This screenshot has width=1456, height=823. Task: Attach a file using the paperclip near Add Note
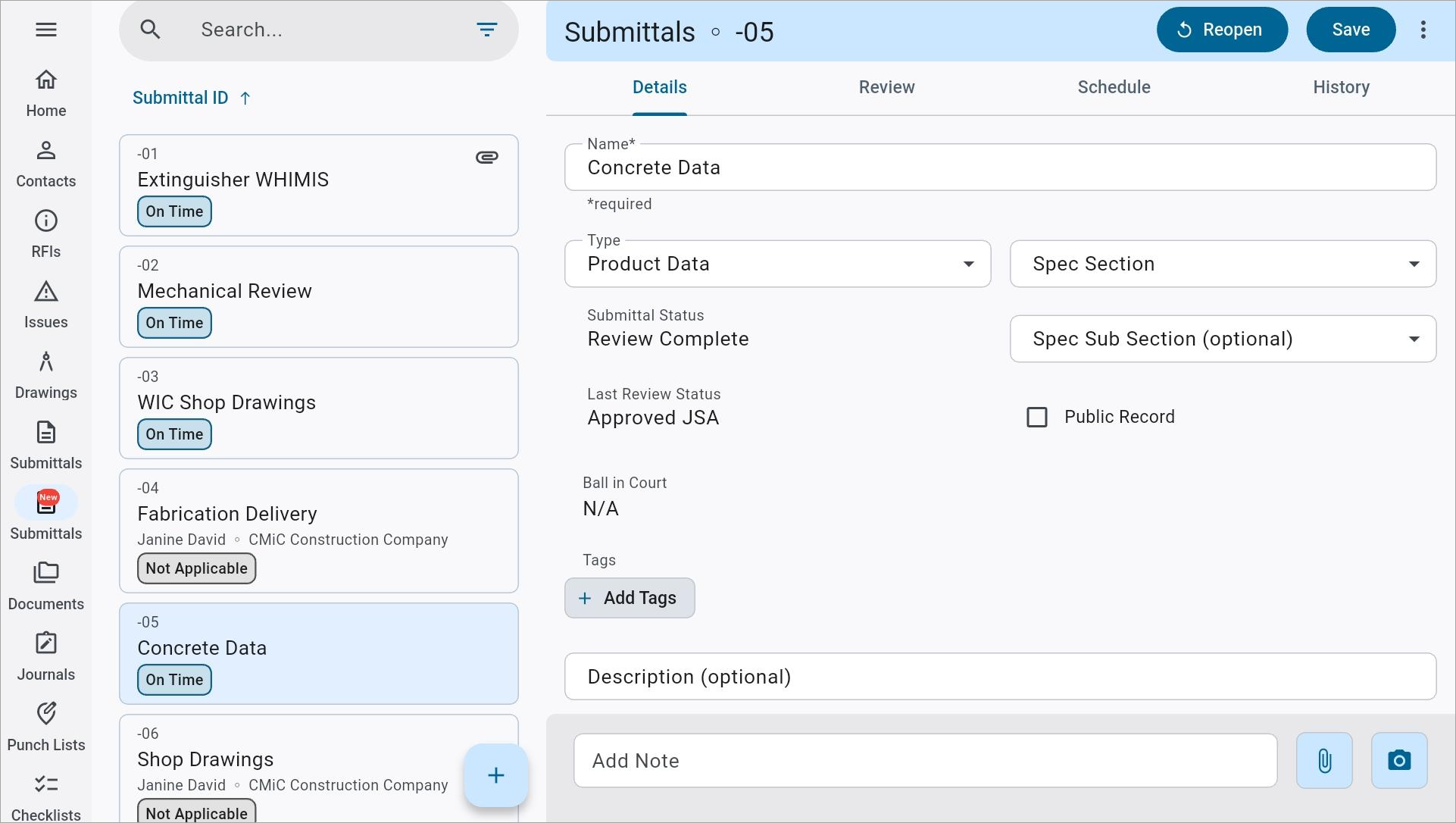1324,760
